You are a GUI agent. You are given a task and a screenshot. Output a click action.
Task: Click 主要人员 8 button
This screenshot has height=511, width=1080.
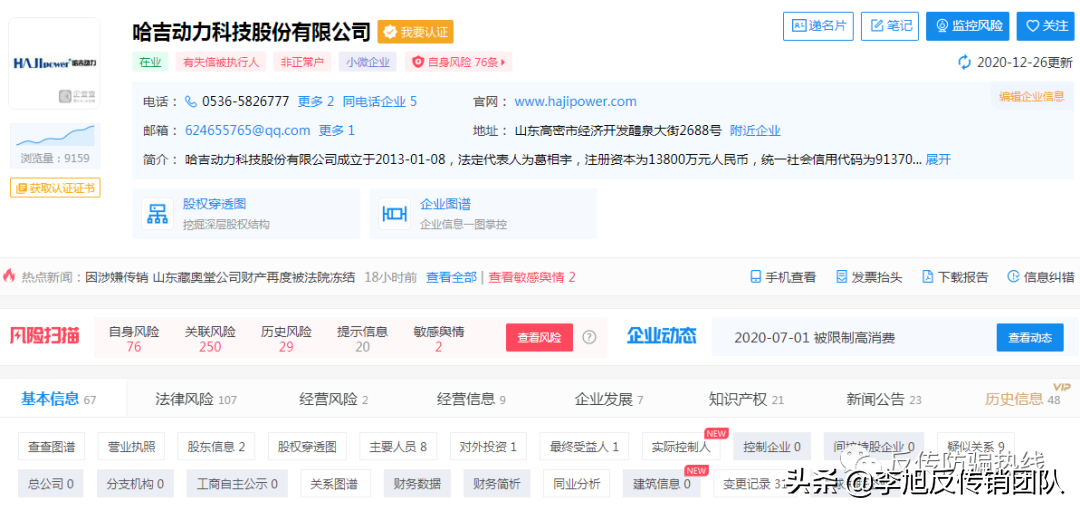(x=398, y=446)
